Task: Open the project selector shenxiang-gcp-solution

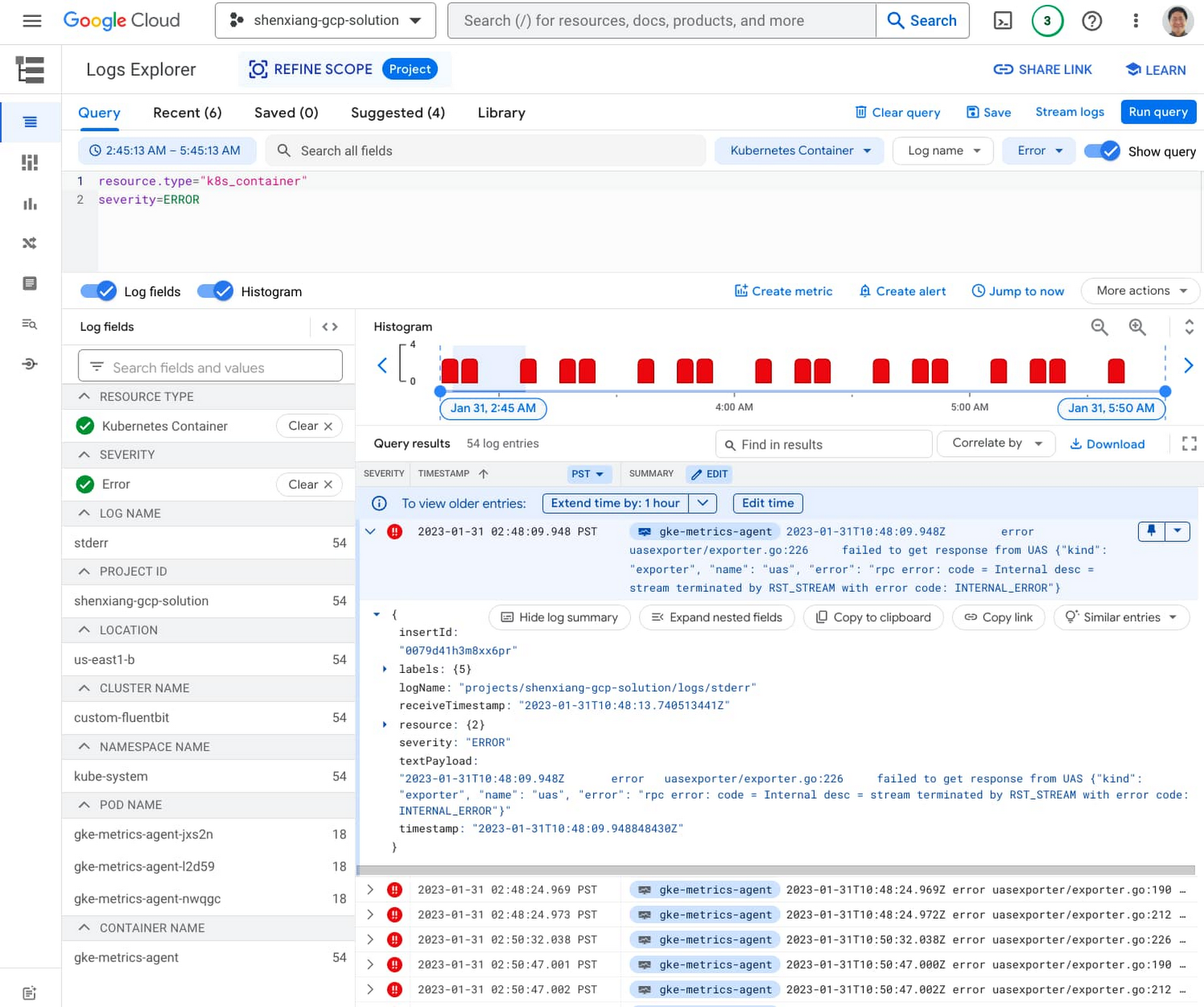Action: (325, 21)
